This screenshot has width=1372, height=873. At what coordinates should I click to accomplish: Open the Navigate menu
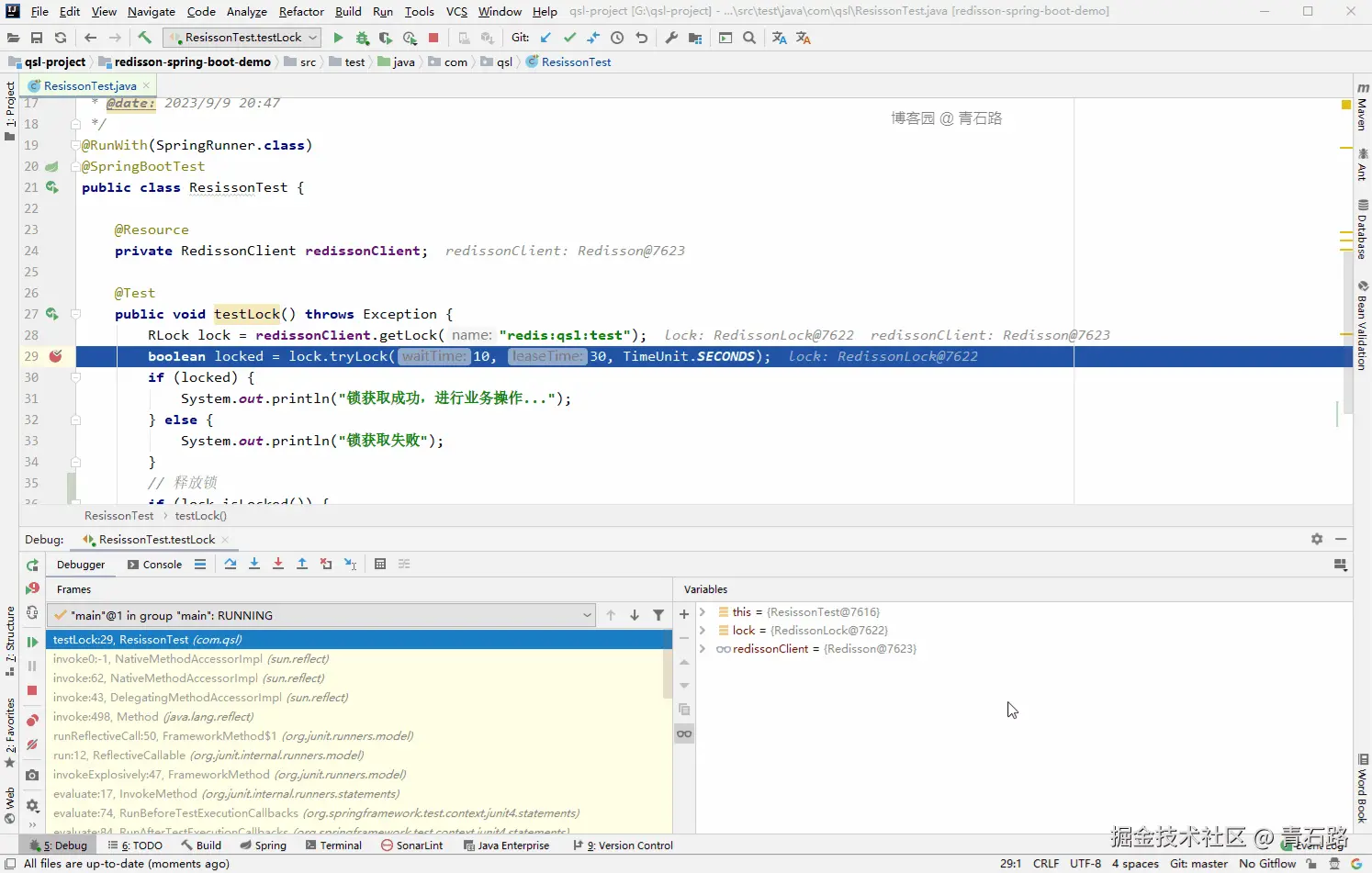coord(151,11)
